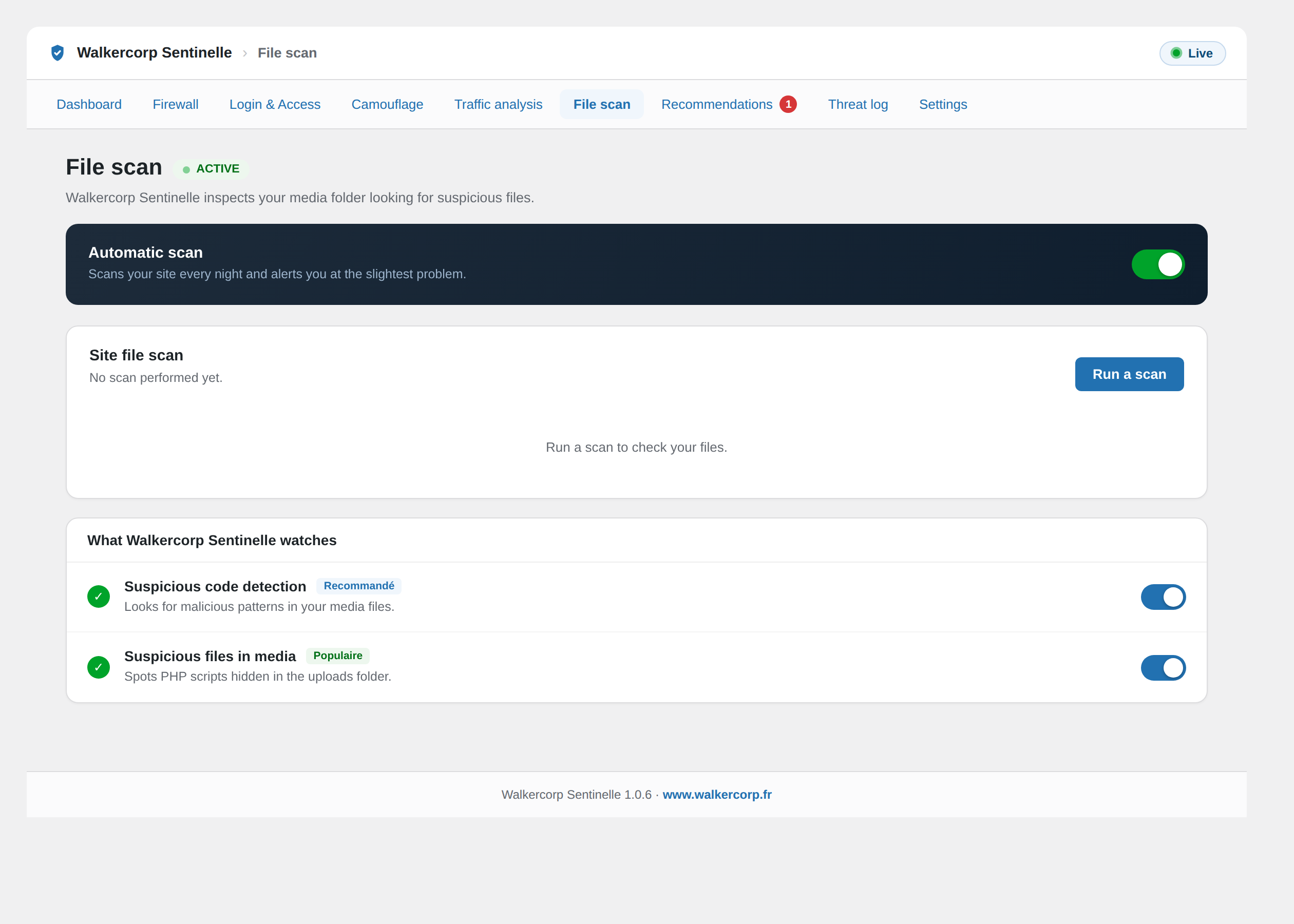Image resolution: width=1294 pixels, height=924 pixels.
Task: Click 'Looks for malicious patterns in your media files.'
Action: [259, 607]
